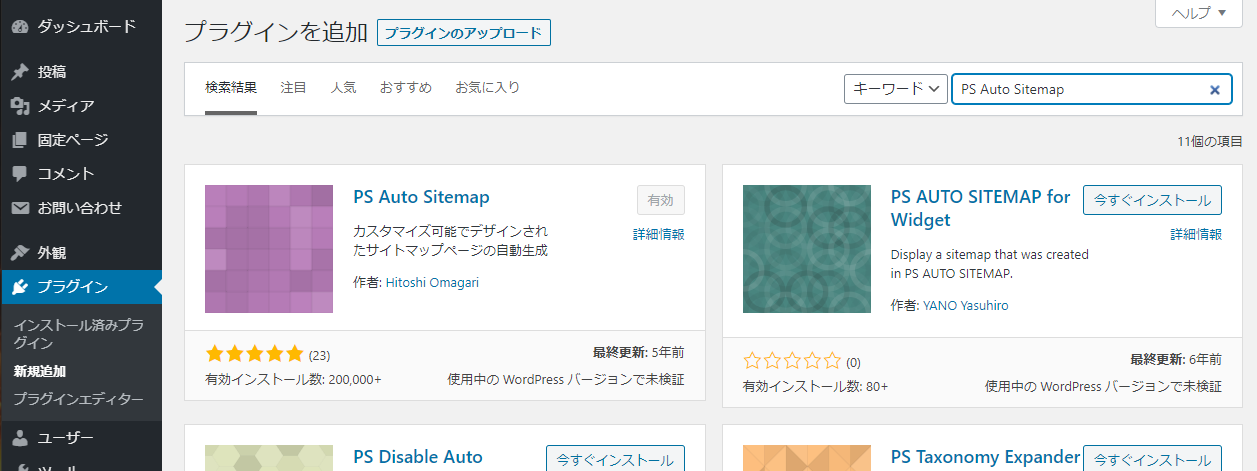Switch to the Favorites (お気に入り) tab
The height and width of the screenshot is (471, 1257).
[x=487, y=88]
